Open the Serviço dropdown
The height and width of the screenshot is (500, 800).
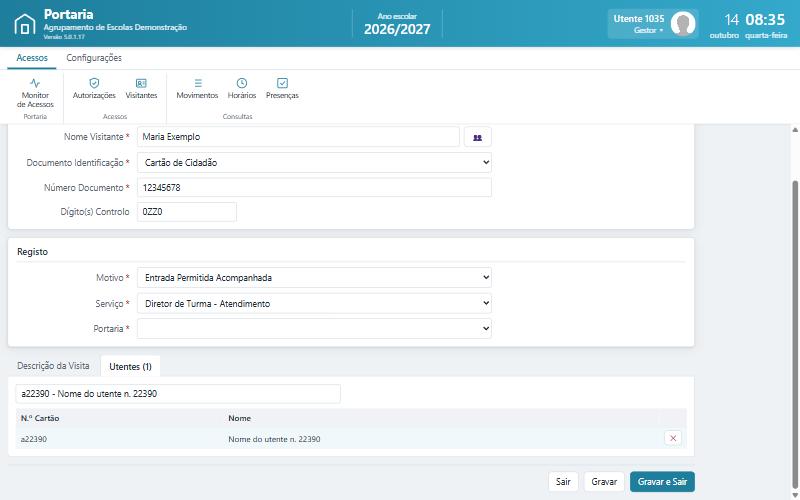point(314,304)
